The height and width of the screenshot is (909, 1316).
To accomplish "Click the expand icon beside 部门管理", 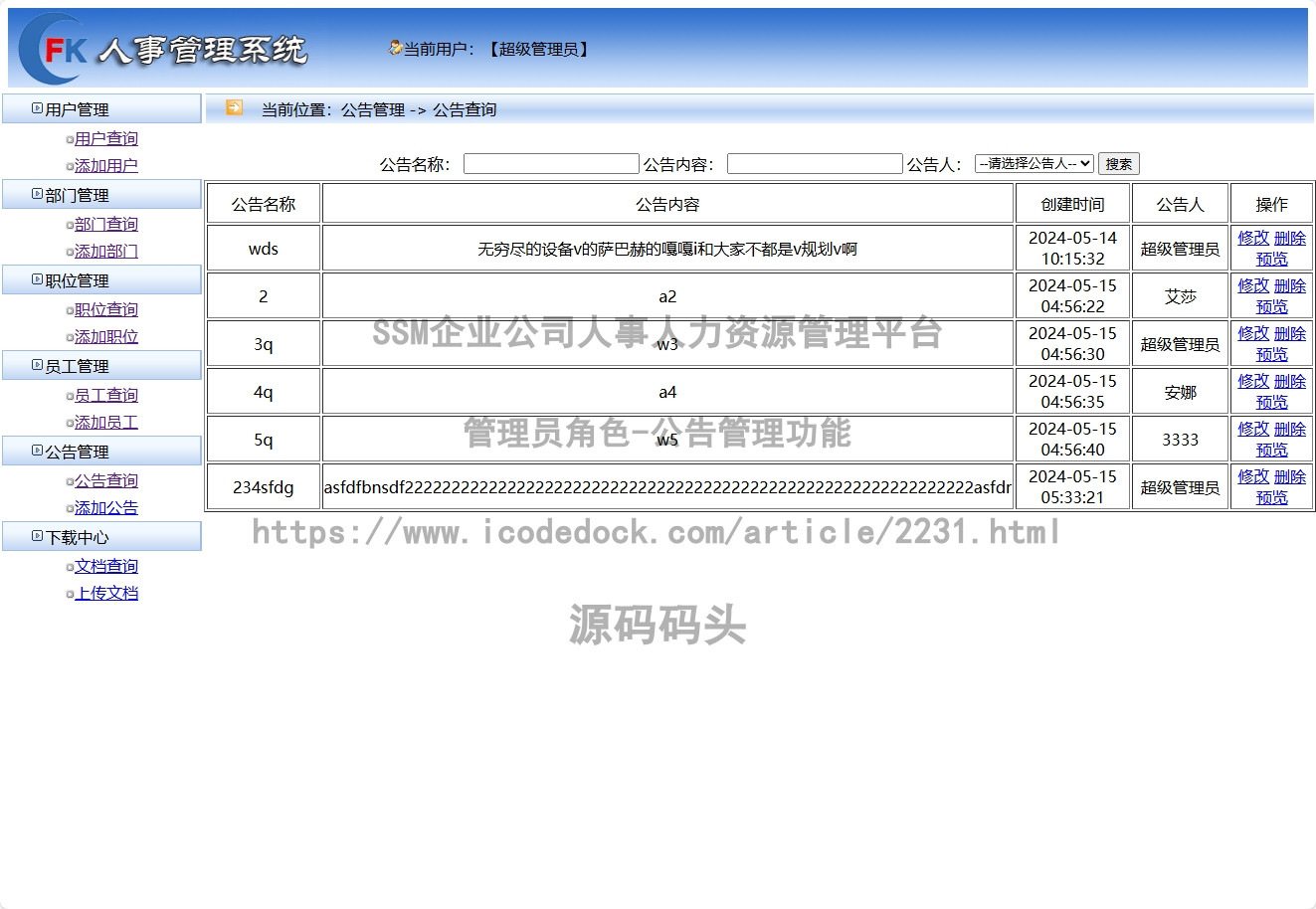I will click(x=37, y=194).
